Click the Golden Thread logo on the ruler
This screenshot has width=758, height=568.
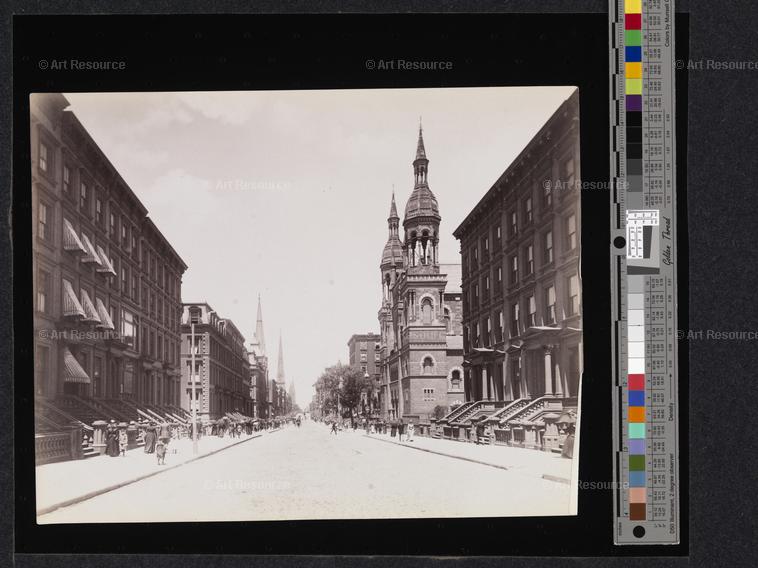tap(668, 240)
